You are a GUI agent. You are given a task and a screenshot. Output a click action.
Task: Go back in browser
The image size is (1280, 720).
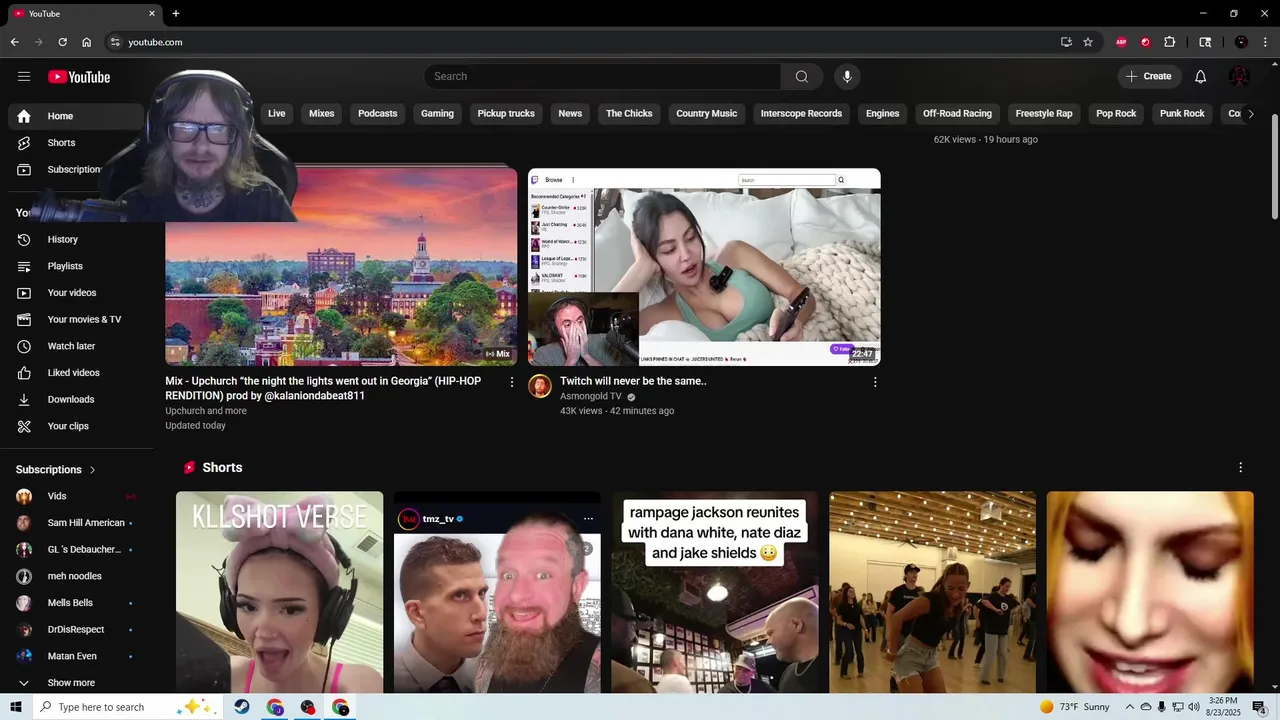click(14, 42)
